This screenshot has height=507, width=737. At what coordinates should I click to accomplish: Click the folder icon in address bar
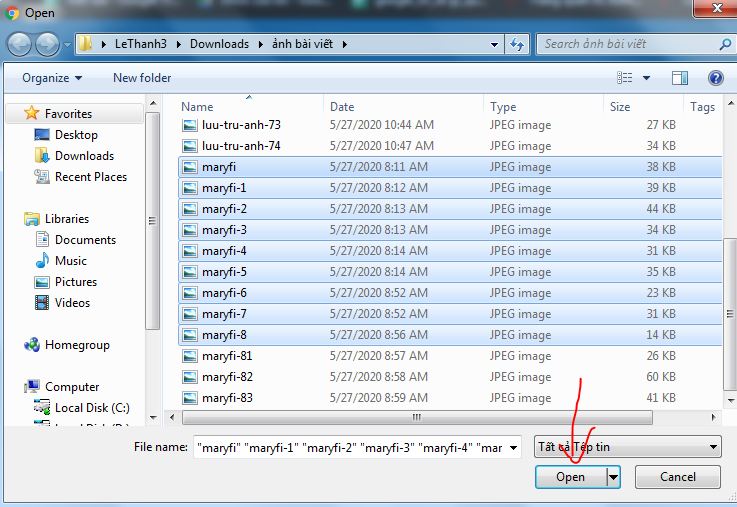tap(85, 44)
